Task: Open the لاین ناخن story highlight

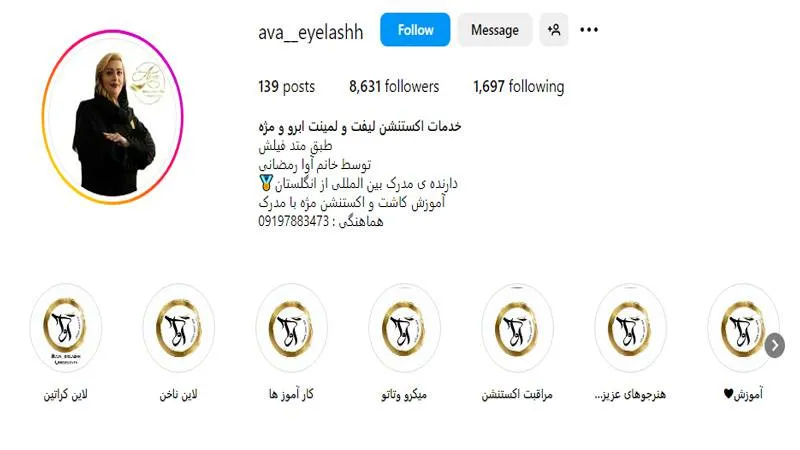Action: click(179, 328)
